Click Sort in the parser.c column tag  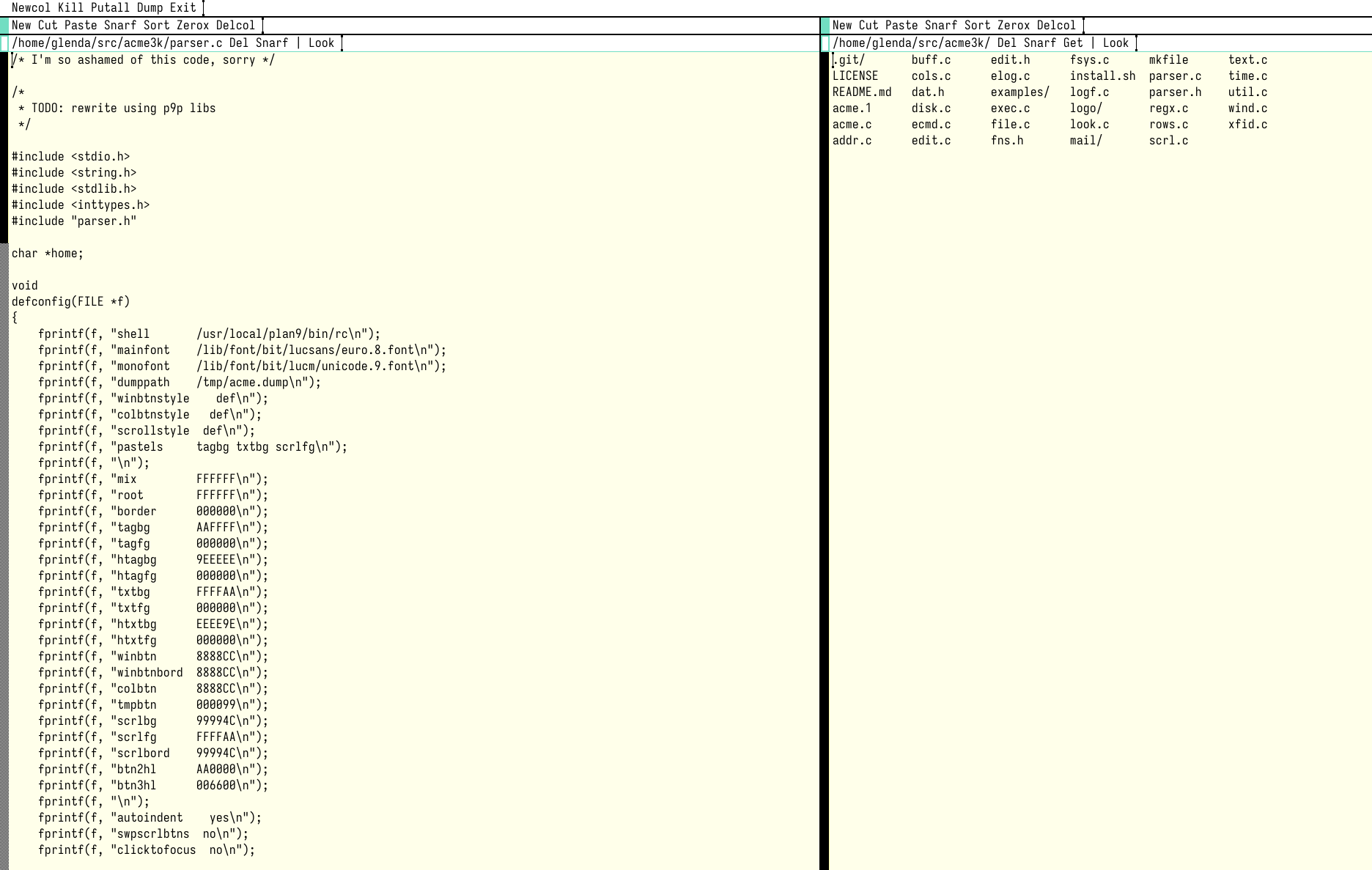157,26
